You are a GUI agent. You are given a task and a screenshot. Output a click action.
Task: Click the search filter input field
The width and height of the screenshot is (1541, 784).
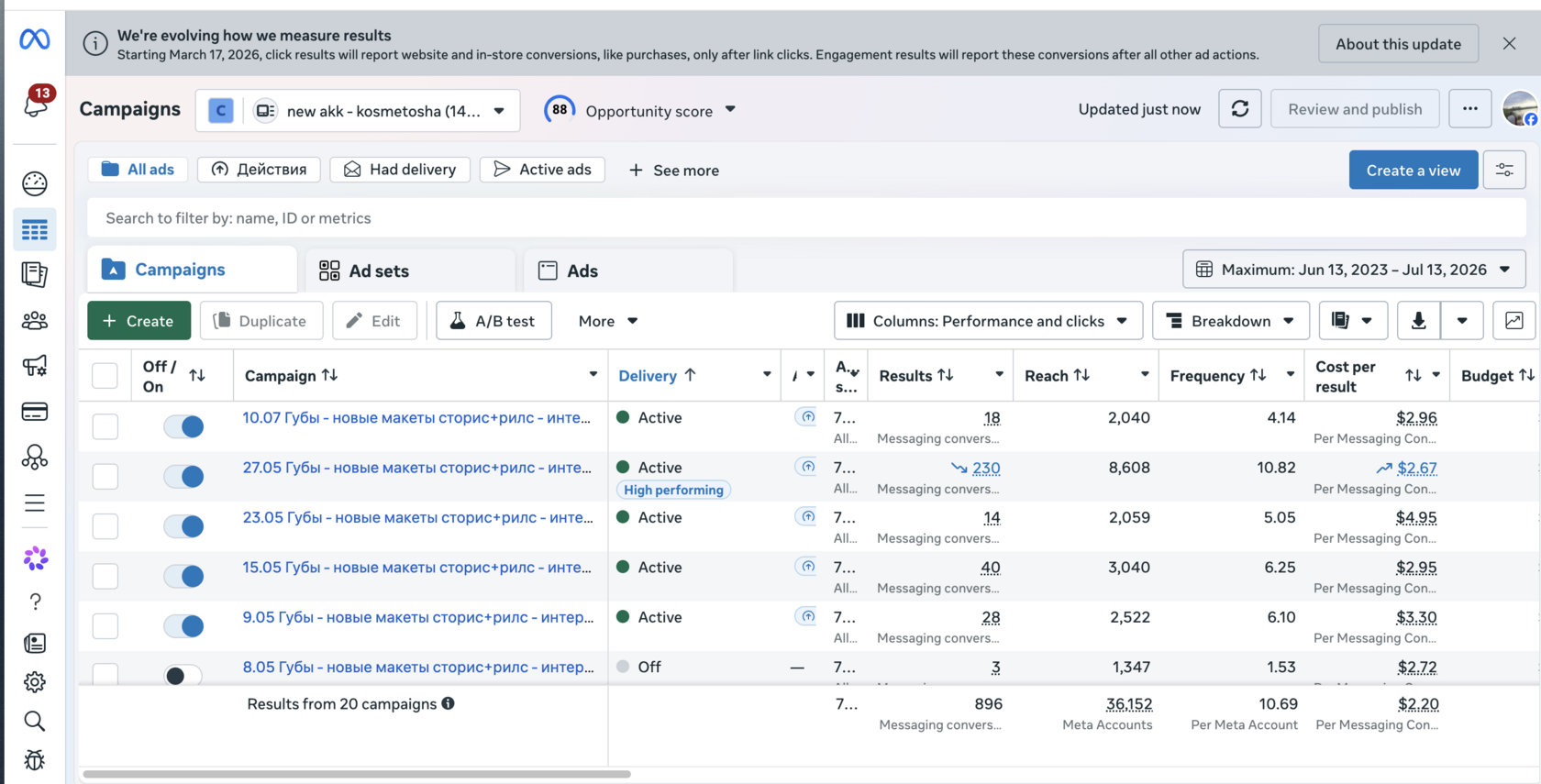(806, 218)
